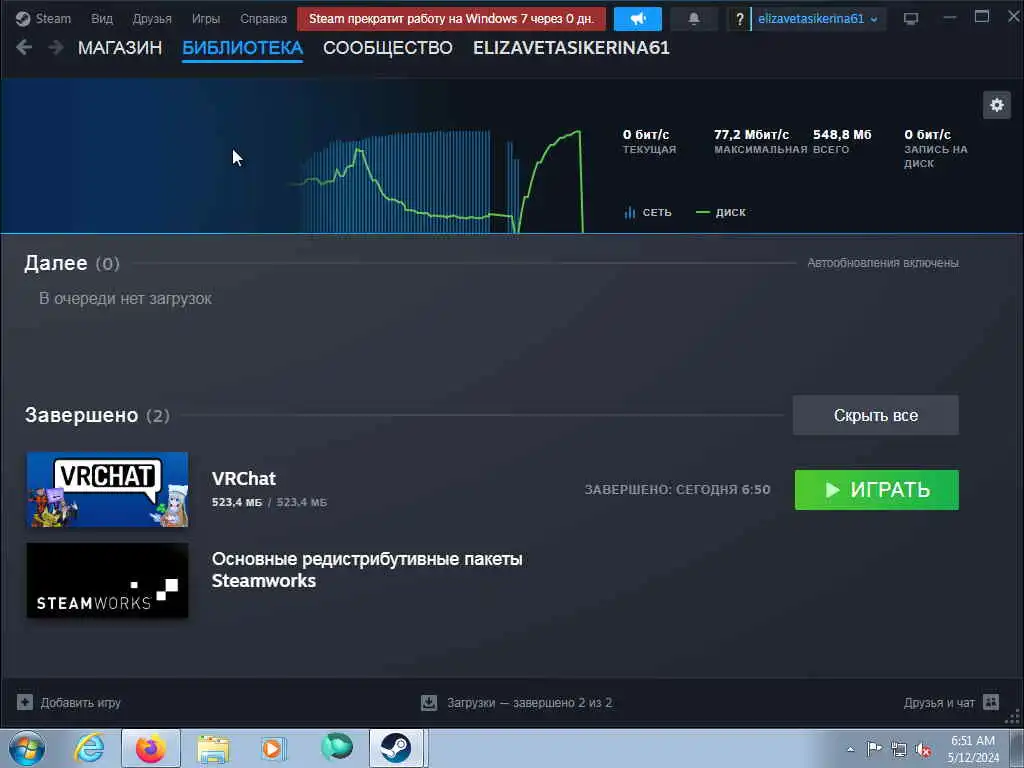This screenshot has width=1024, height=768.
Task: Open the VRChat game thumbnail
Action: coord(107,489)
